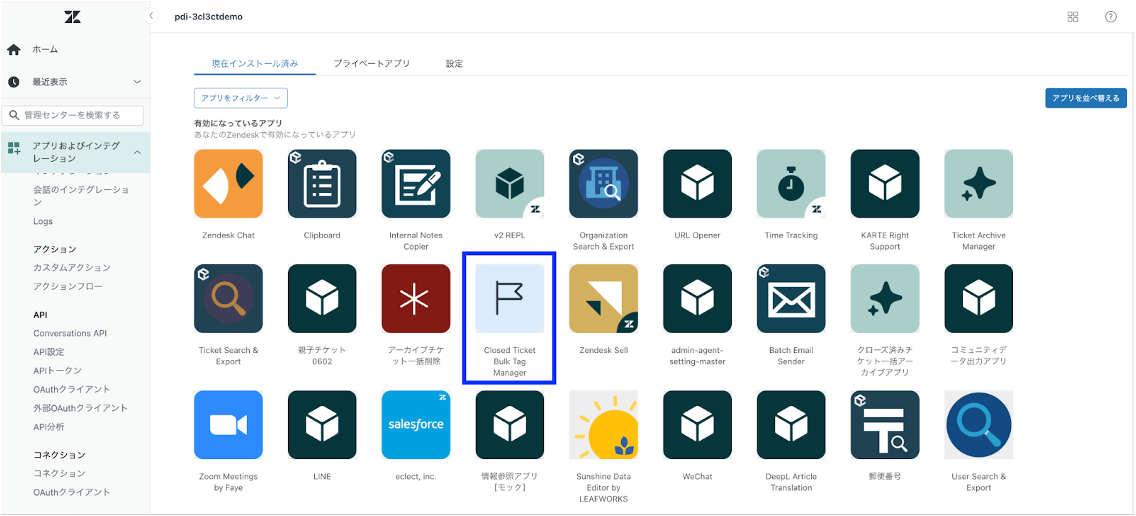Screen dimensions: 1136x516
Task: Open the Zendesk Sell app icon
Action: tap(603, 299)
